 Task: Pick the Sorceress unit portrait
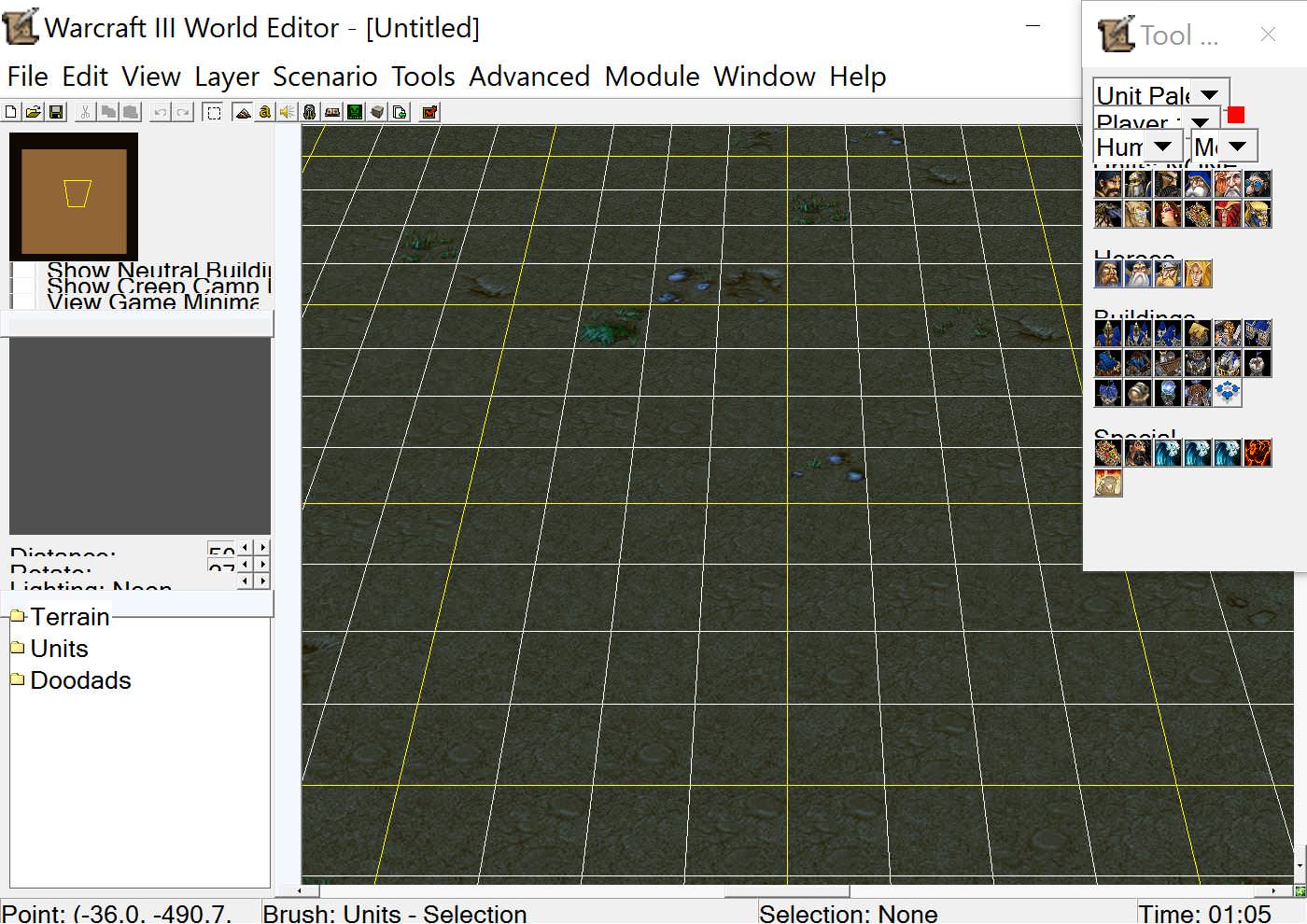click(x=1168, y=214)
